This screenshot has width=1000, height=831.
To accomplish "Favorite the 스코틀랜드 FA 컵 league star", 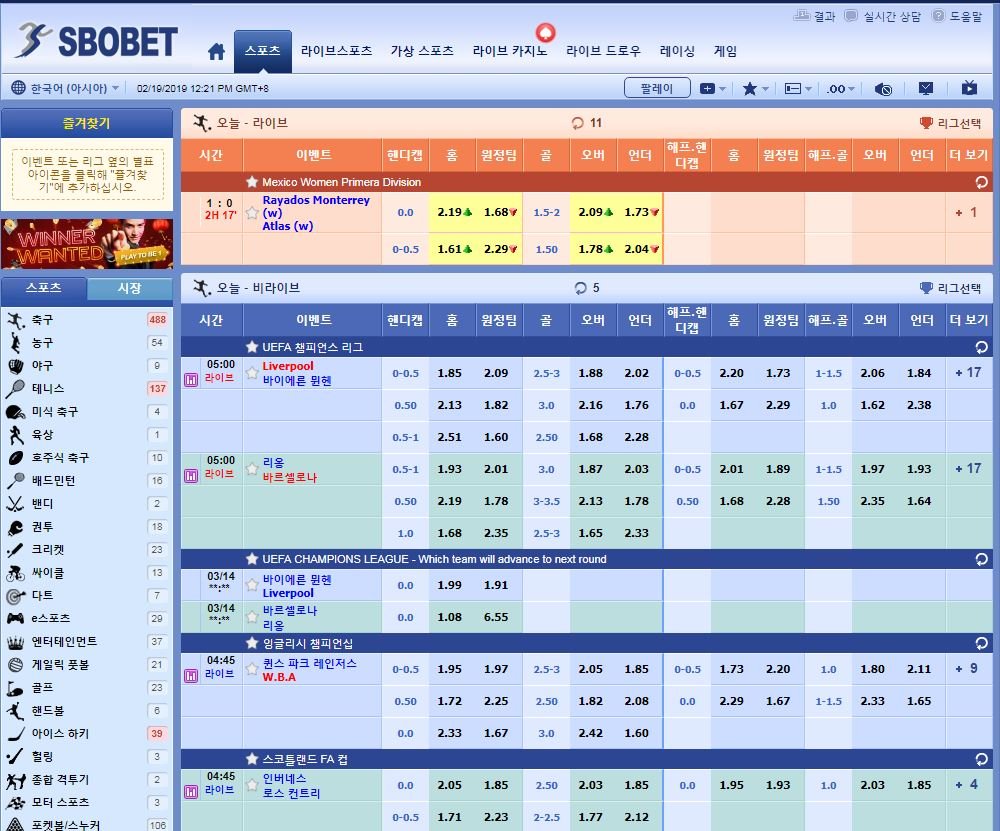I will pos(253,760).
